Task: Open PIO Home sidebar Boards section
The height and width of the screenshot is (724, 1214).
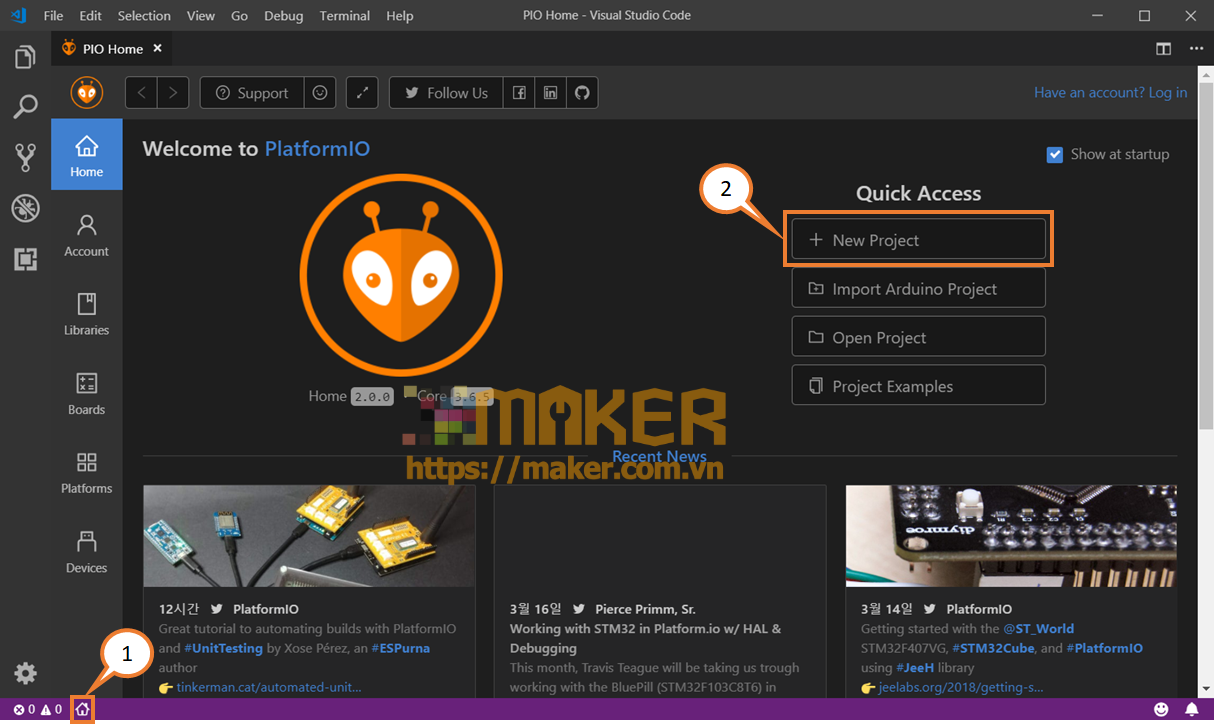Action: (x=87, y=394)
